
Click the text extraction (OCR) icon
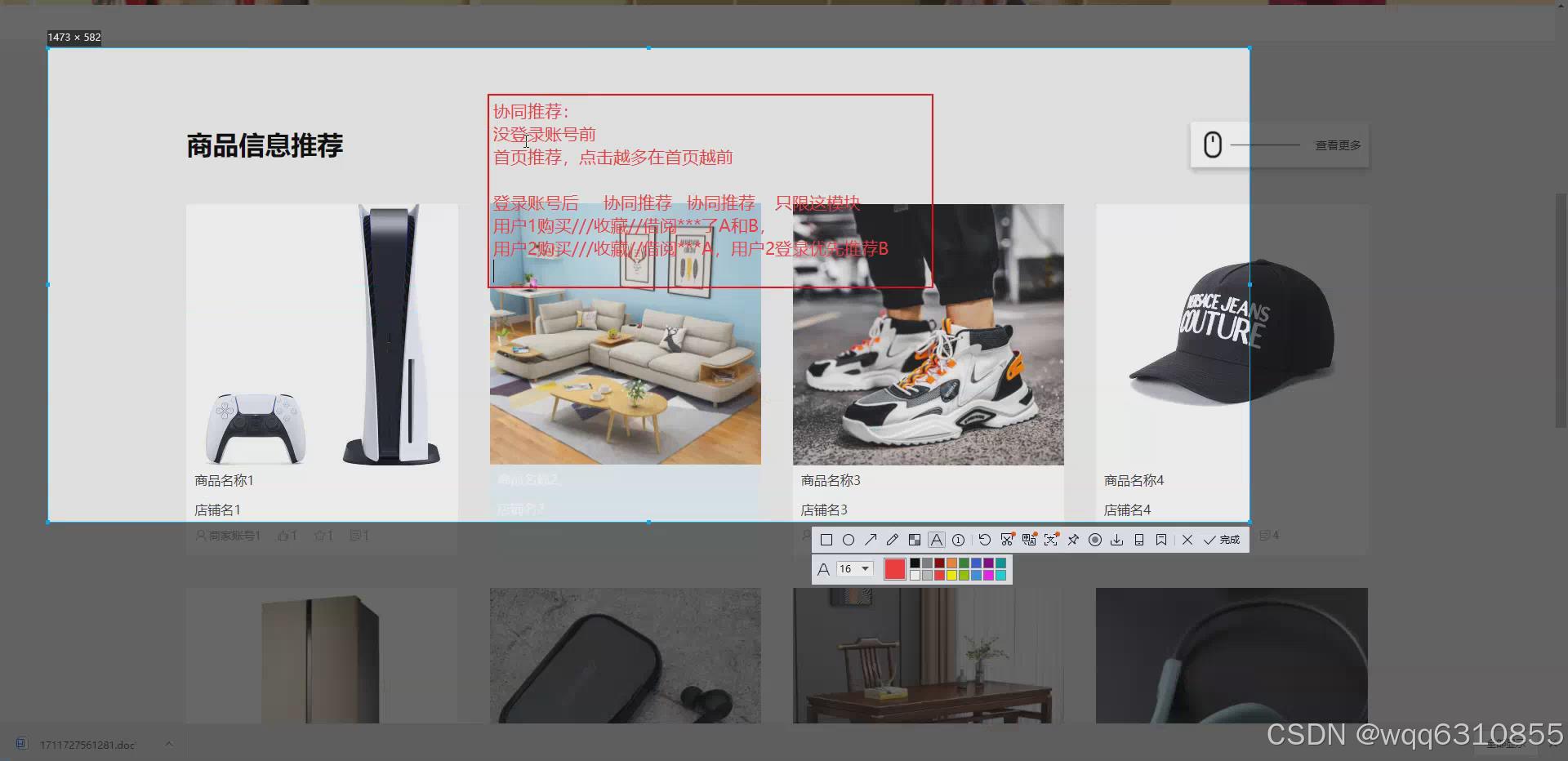(1007, 540)
